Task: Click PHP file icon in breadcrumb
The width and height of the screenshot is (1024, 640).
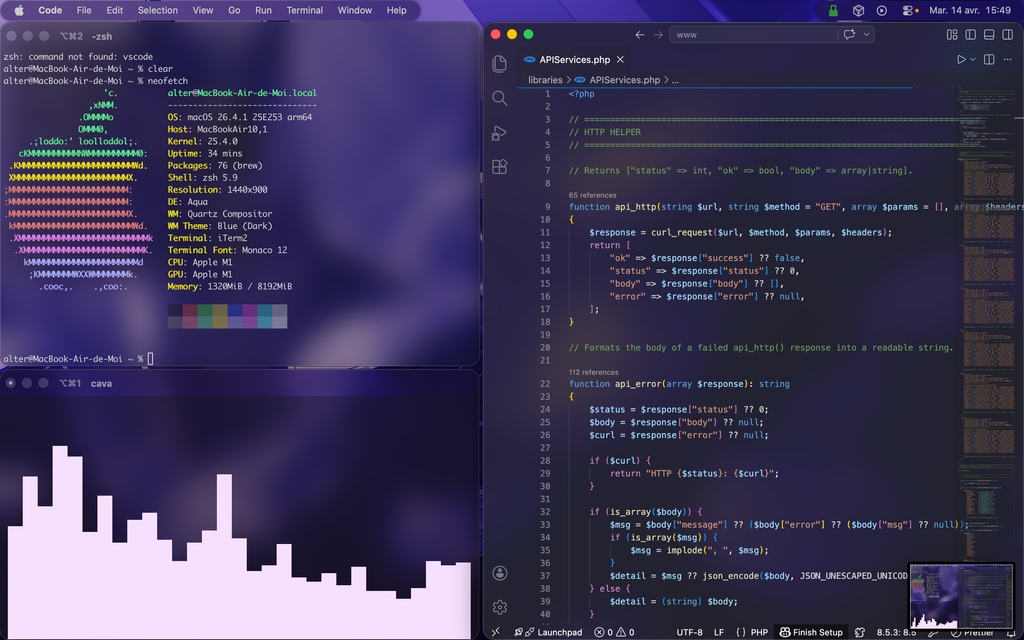Action: (579, 80)
